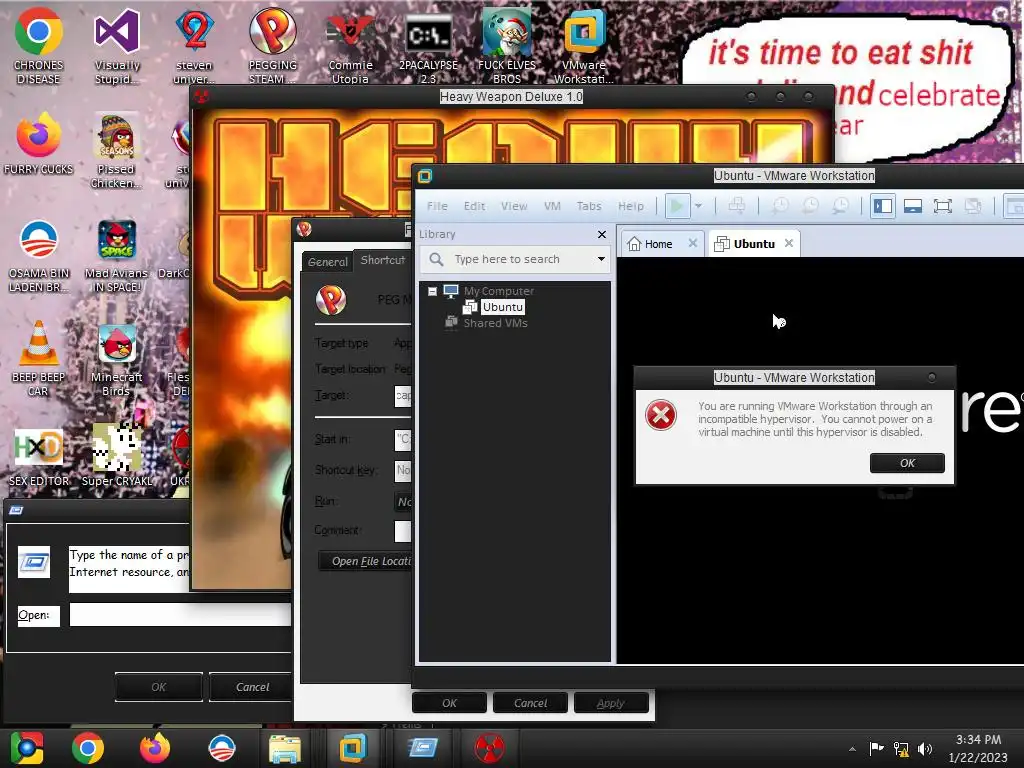Viewport: 1024px width, 768px height.
Task: Select the Minecraft Birds desktop icon
Action: tap(116, 360)
